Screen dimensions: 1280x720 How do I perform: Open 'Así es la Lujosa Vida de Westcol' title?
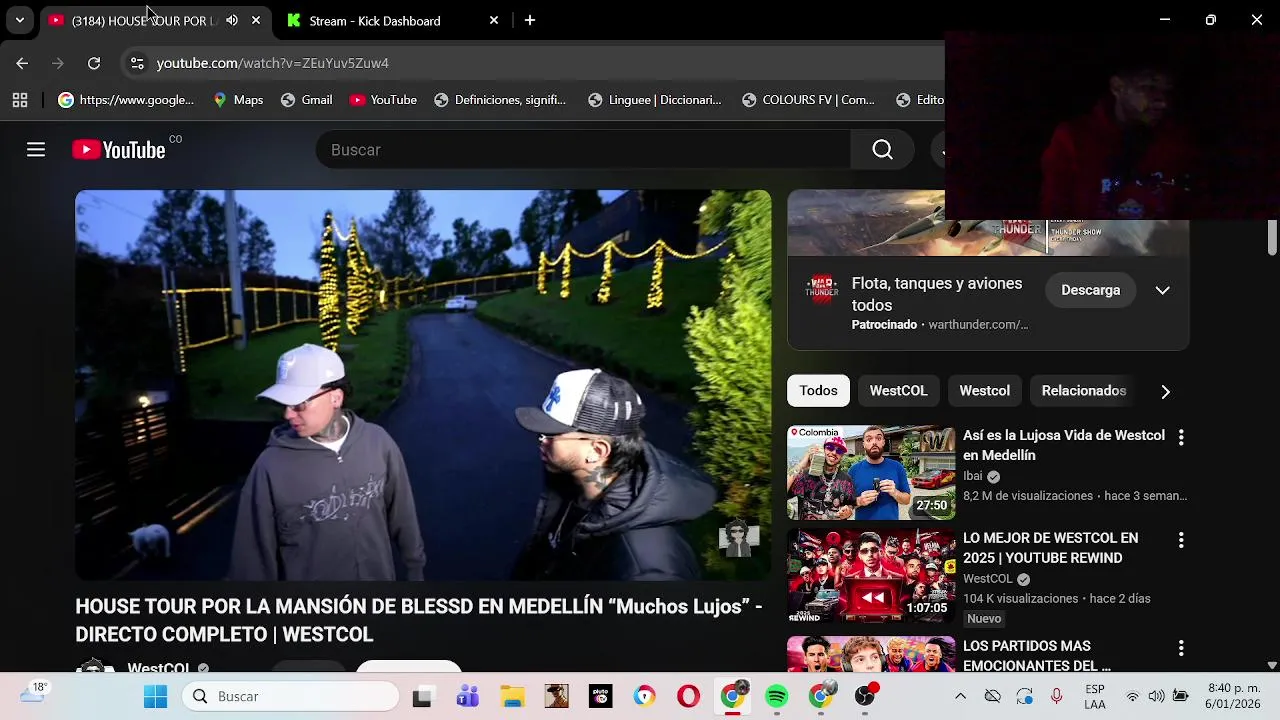pos(1064,445)
